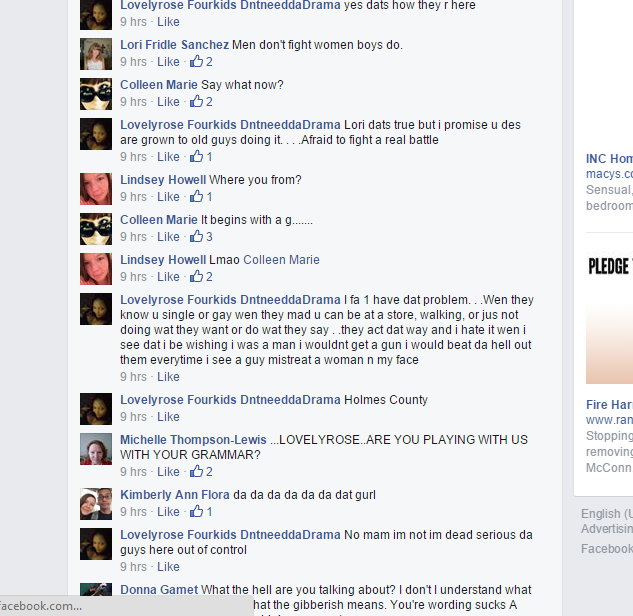Click thumbs-up count on Lori Fridle Sanchez's comment

point(209,62)
